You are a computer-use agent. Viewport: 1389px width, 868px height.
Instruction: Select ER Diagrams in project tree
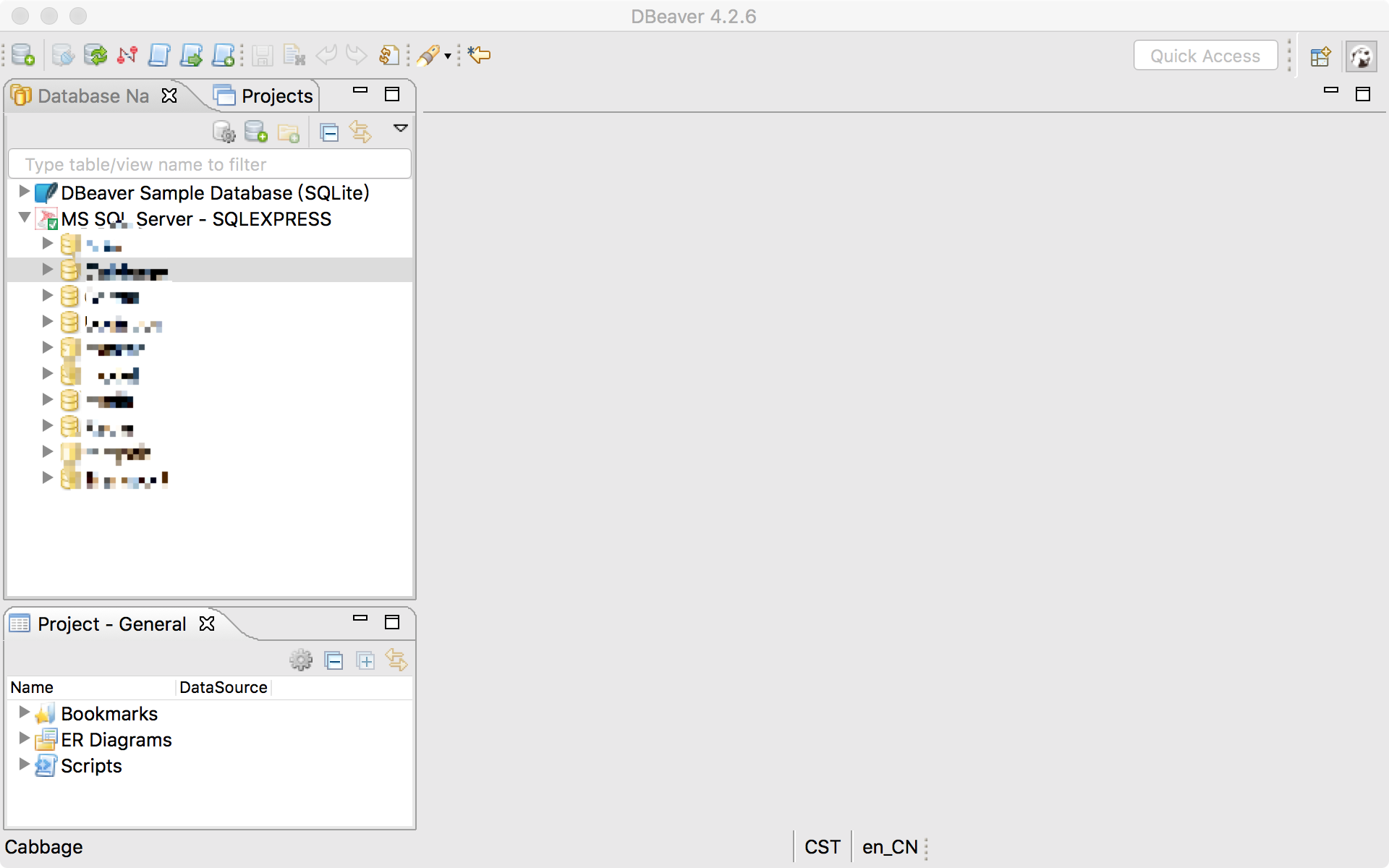pyautogui.click(x=116, y=740)
